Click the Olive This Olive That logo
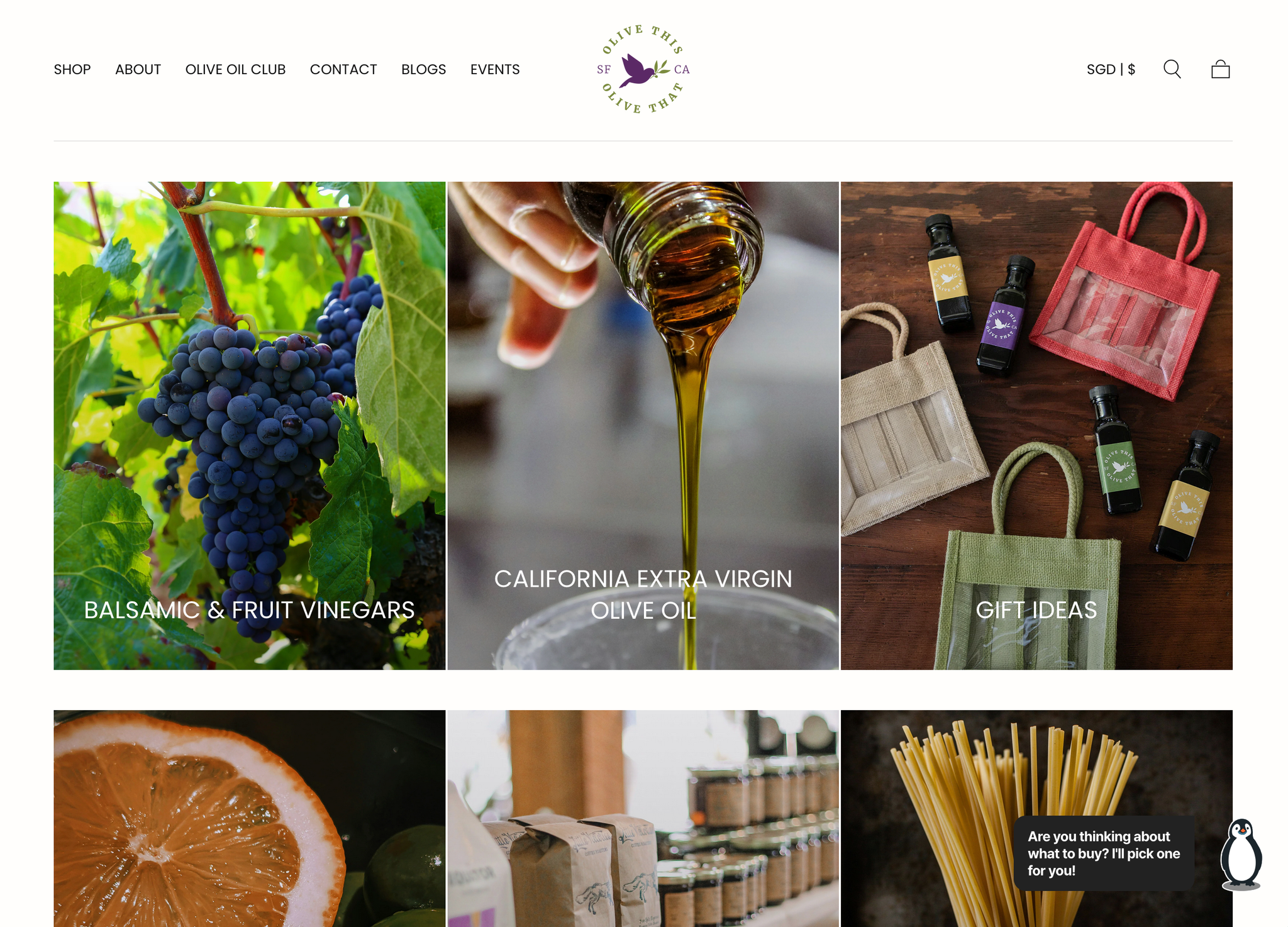The width and height of the screenshot is (1288, 927). click(x=643, y=69)
